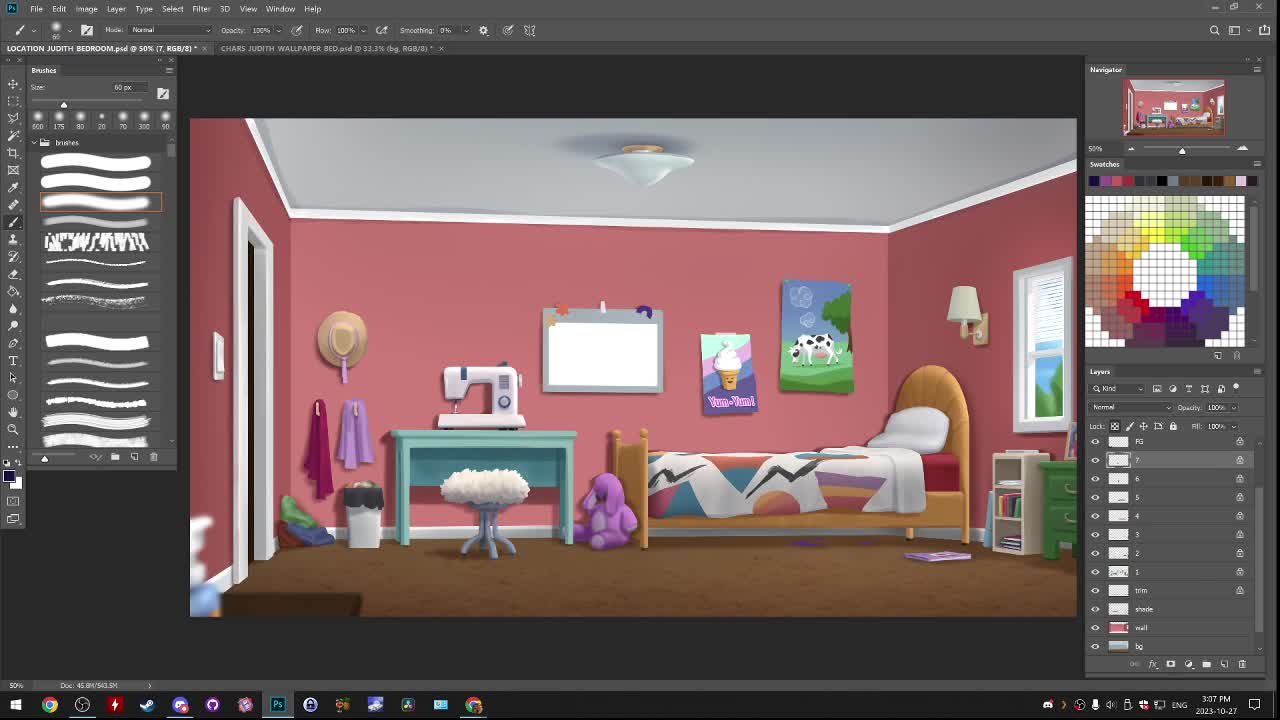Screen dimensions: 1280x720
Task: Select the Move tool
Action: coord(13,84)
